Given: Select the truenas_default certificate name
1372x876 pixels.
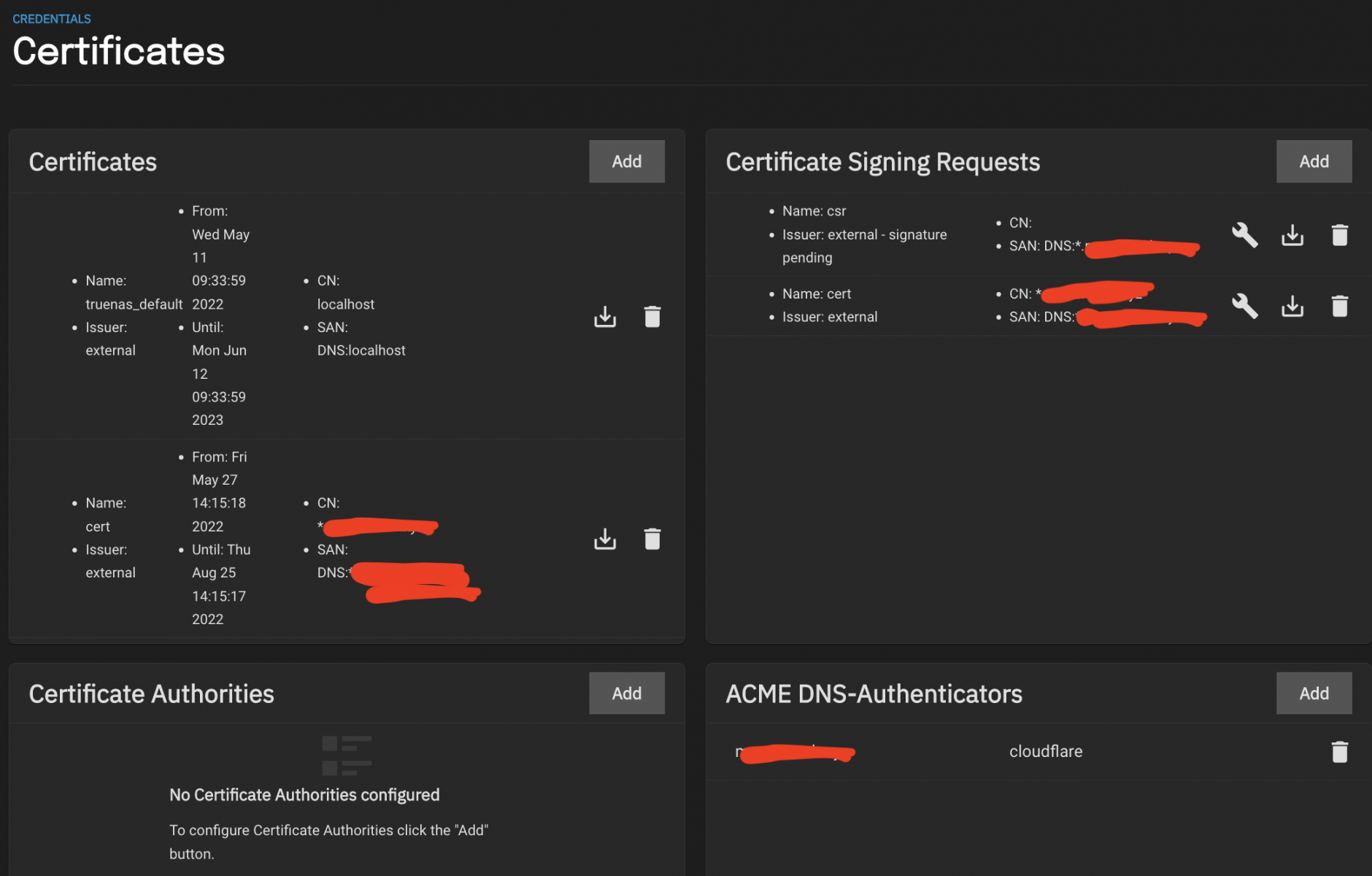Looking at the screenshot, I should [x=134, y=304].
